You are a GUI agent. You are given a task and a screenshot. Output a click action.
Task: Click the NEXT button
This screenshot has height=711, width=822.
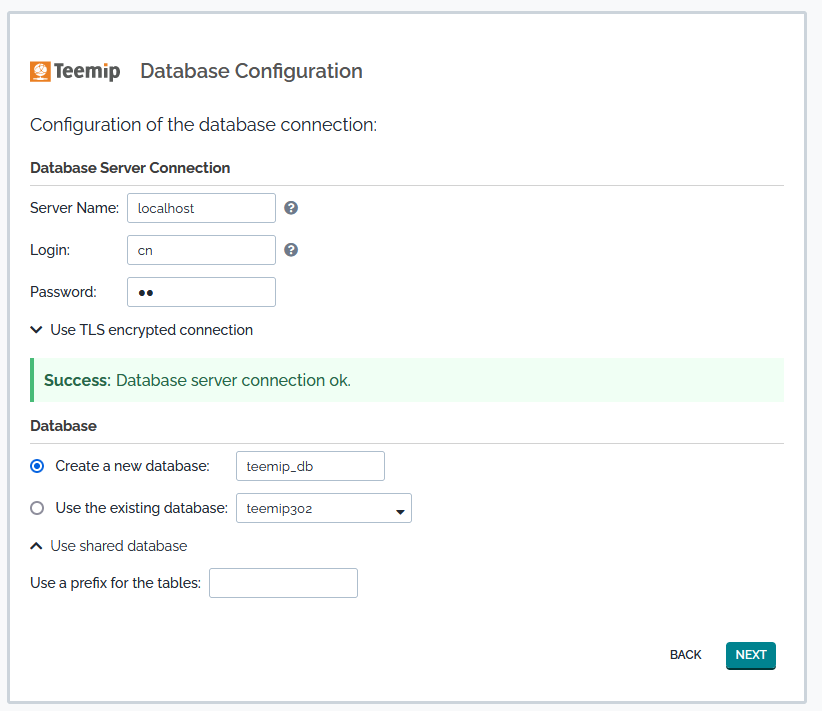[750, 655]
